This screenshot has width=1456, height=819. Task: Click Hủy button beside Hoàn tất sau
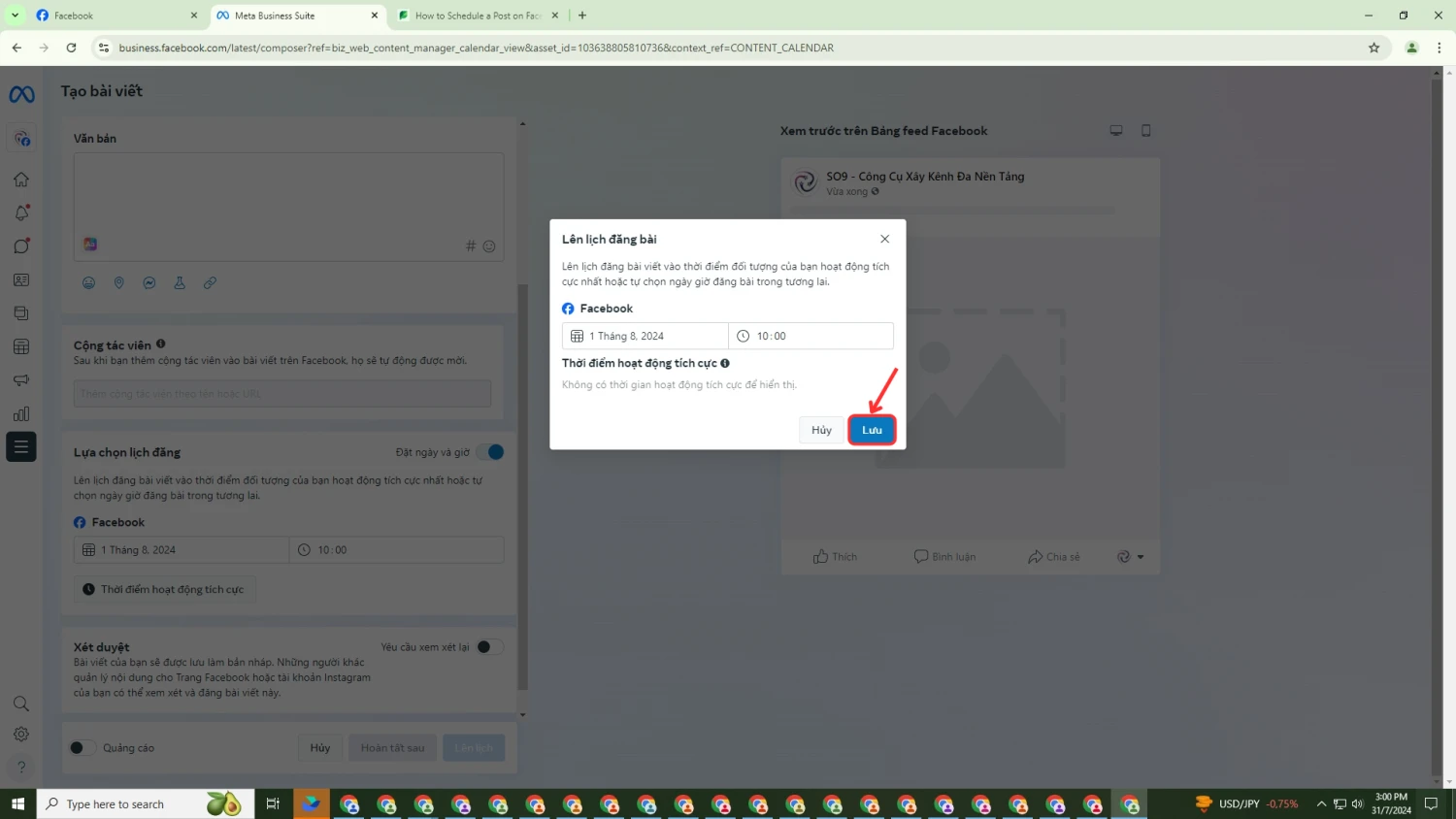click(x=320, y=748)
